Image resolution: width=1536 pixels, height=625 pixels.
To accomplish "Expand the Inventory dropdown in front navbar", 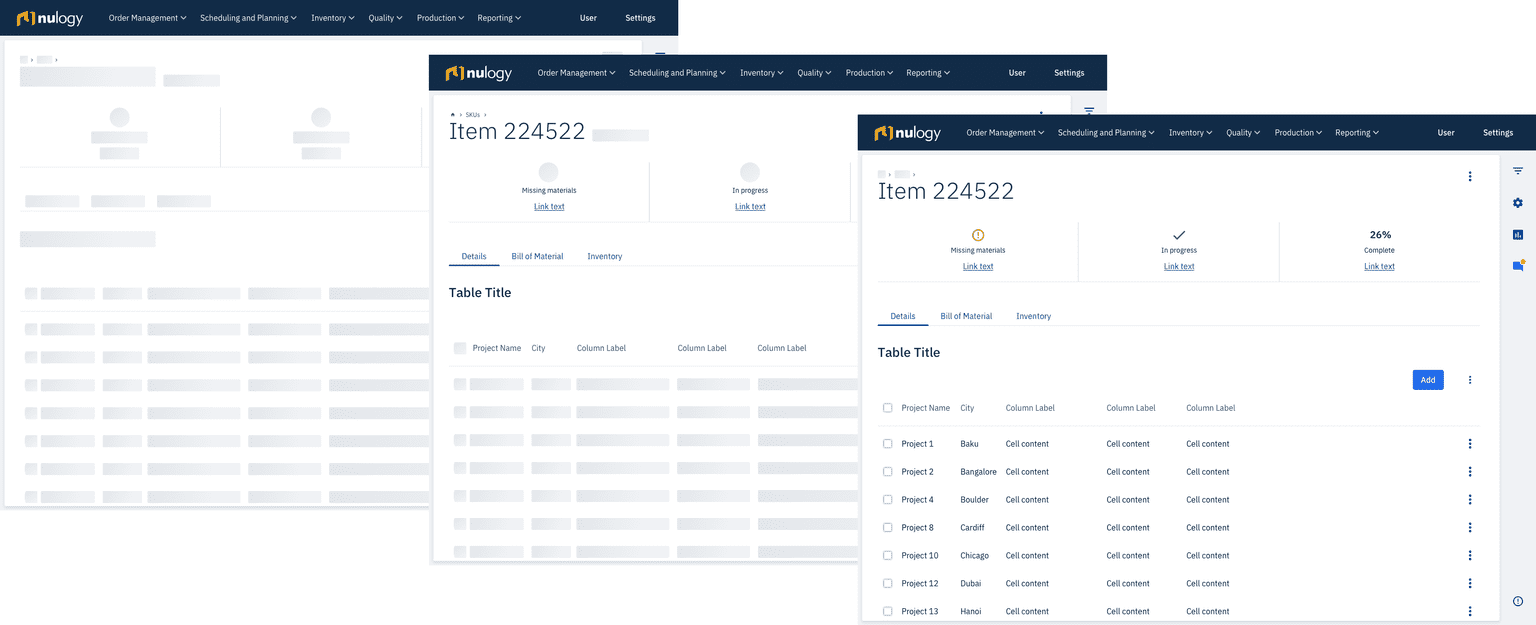I will click(1190, 133).
